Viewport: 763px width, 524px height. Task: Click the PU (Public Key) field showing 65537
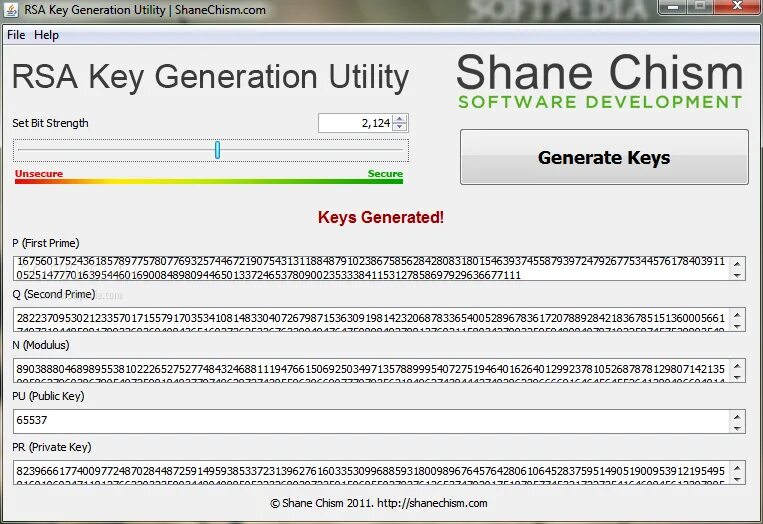tap(372, 421)
